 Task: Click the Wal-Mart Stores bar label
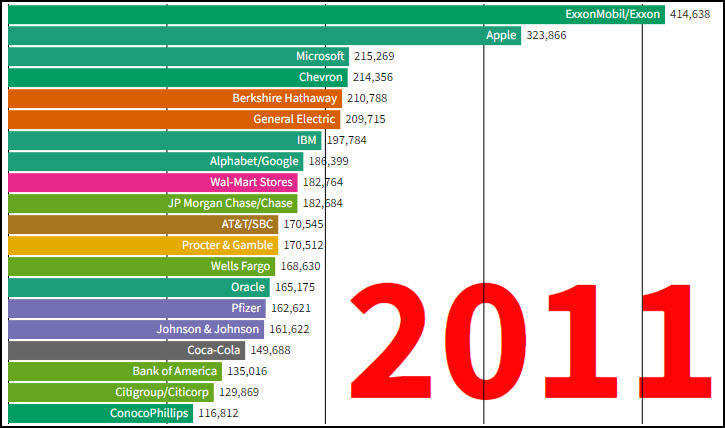(251, 182)
